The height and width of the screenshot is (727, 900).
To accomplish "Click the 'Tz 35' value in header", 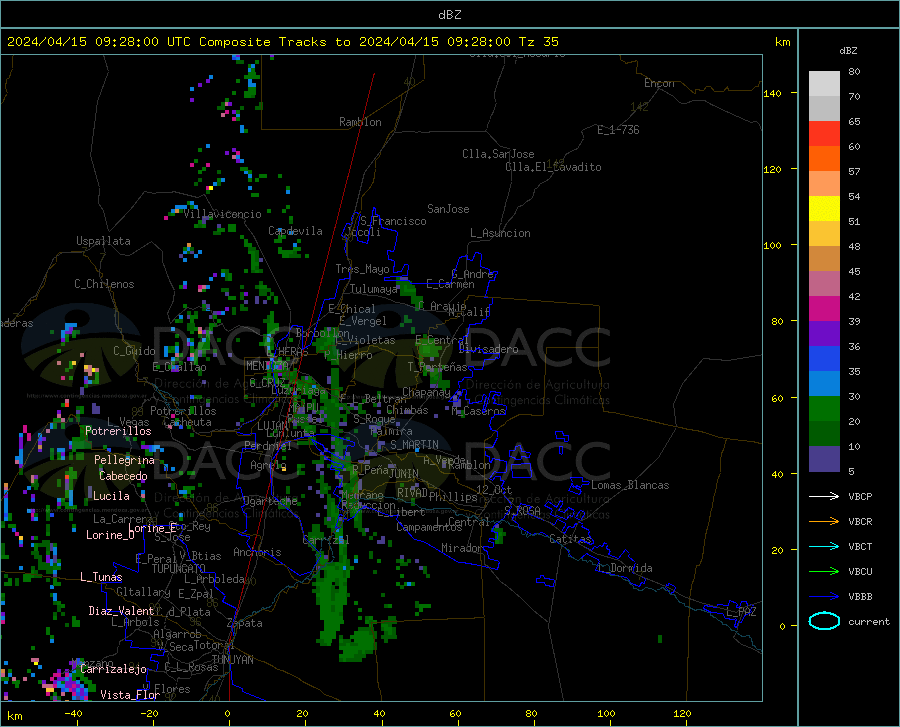I will coord(538,42).
